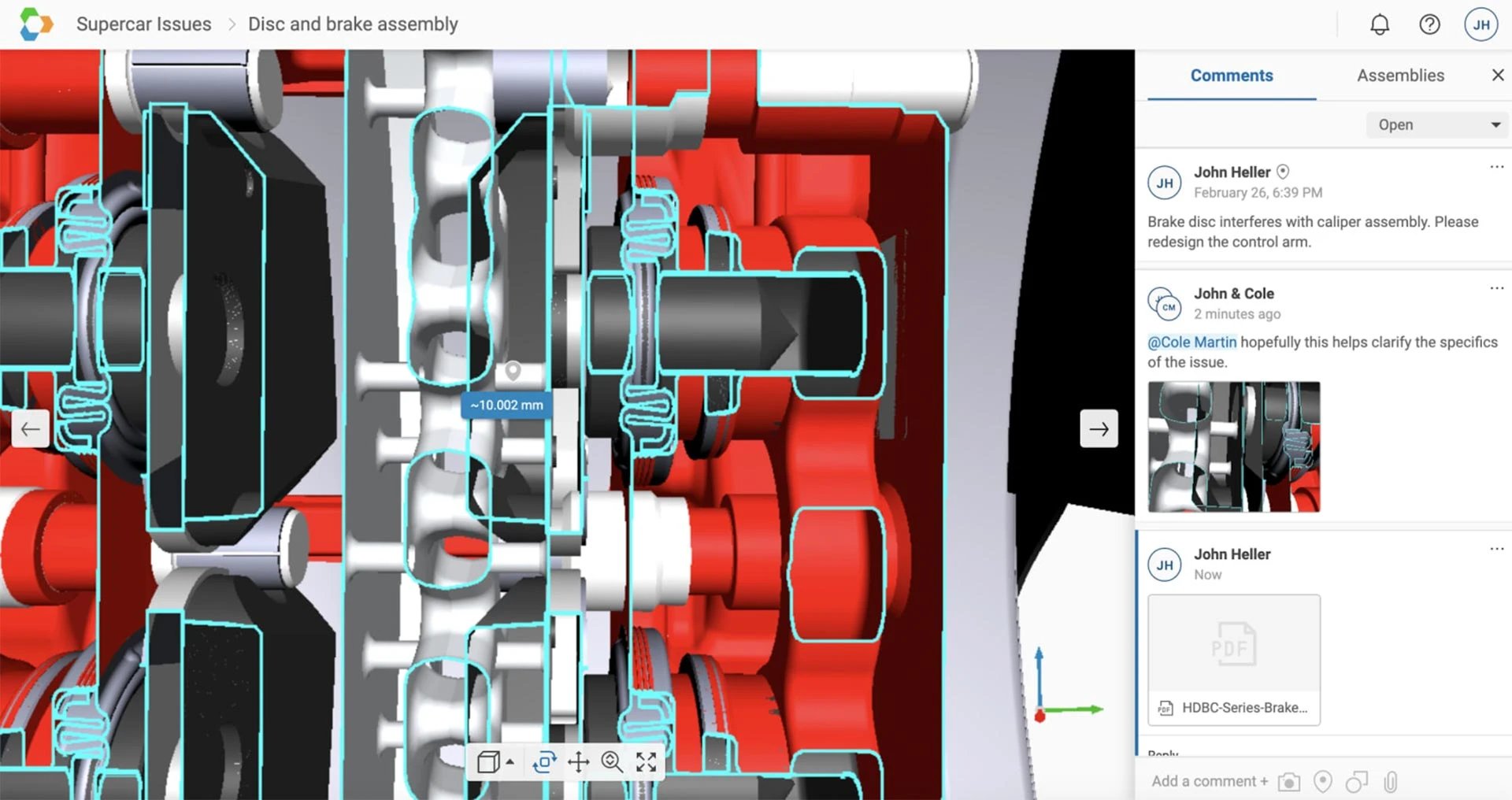Switch to the Assemblies tab
Image resolution: width=1512 pixels, height=800 pixels.
point(1399,75)
